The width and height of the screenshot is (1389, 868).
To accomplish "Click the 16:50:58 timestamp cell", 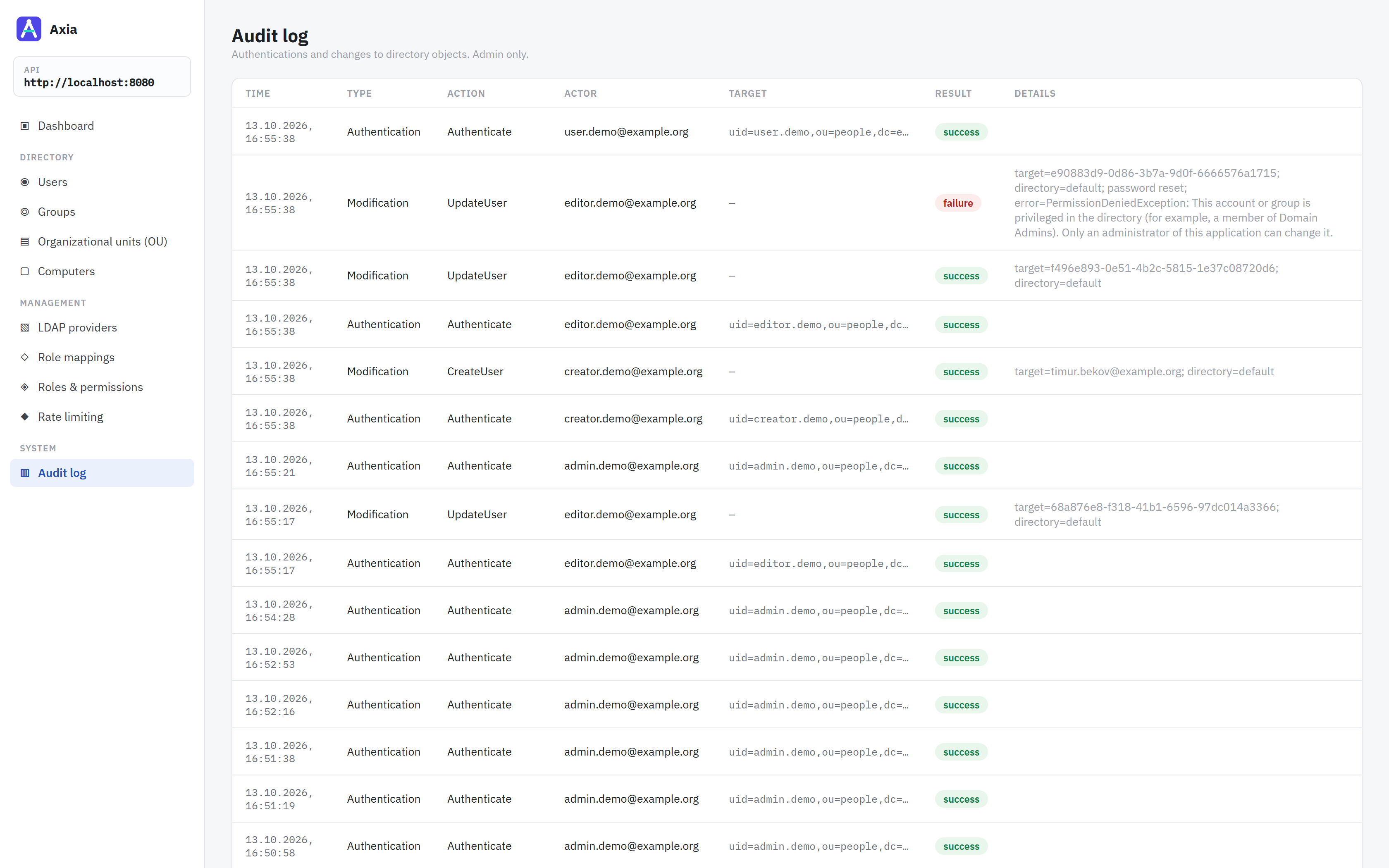I will [x=279, y=846].
